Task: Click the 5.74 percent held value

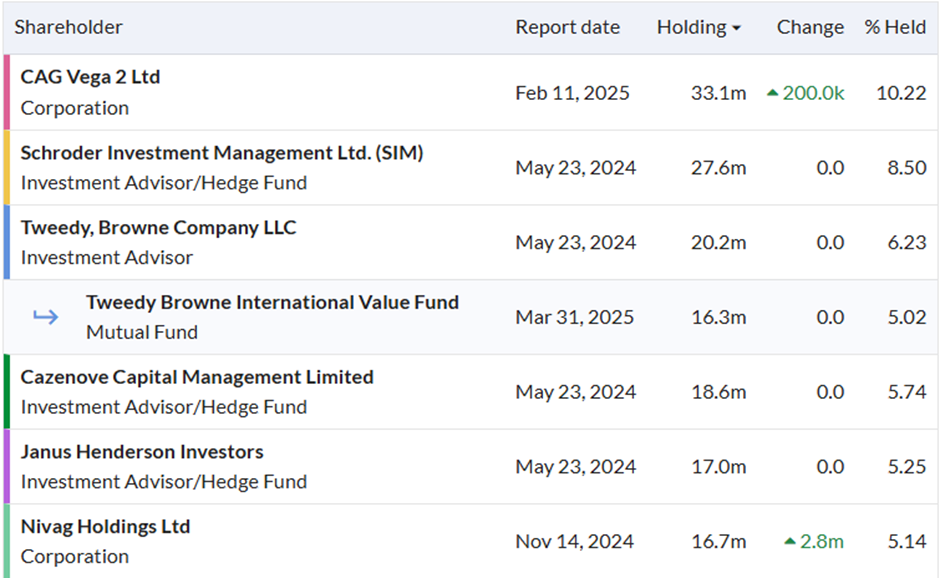Action: (x=907, y=392)
